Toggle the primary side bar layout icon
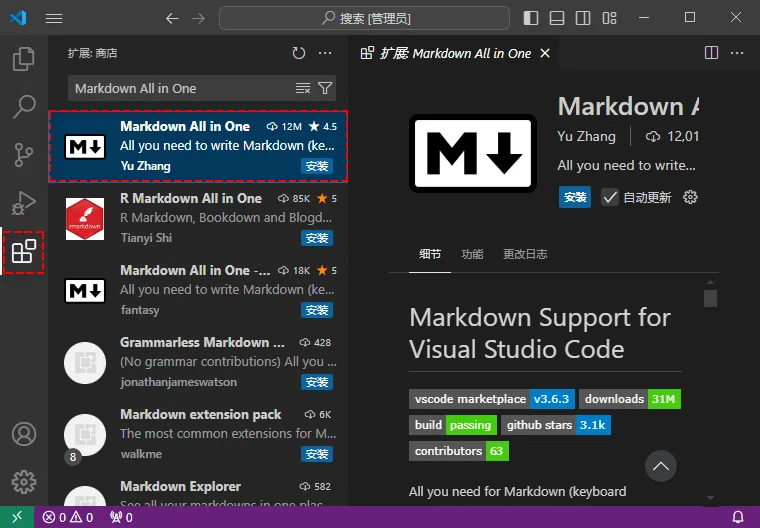760x528 pixels. pyautogui.click(x=531, y=18)
